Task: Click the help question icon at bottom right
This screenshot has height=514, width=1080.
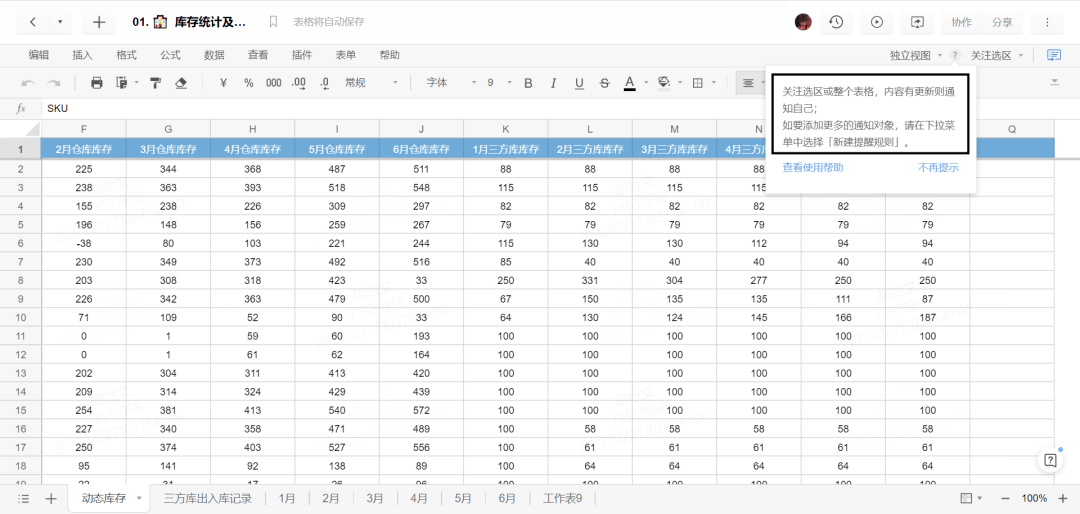Action: tap(1050, 461)
